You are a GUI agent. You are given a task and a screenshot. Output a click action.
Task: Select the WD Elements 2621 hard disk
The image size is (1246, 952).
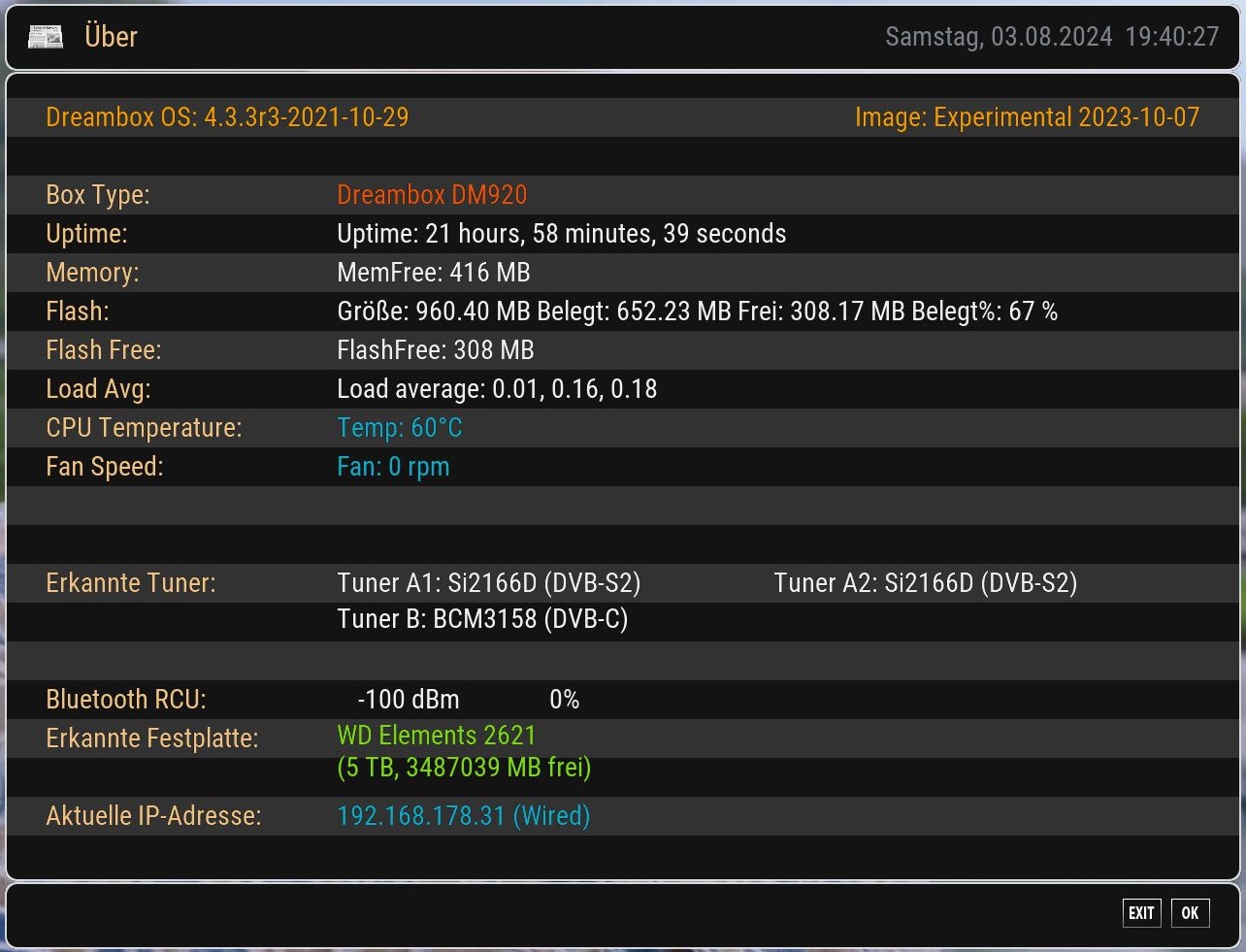[436, 736]
